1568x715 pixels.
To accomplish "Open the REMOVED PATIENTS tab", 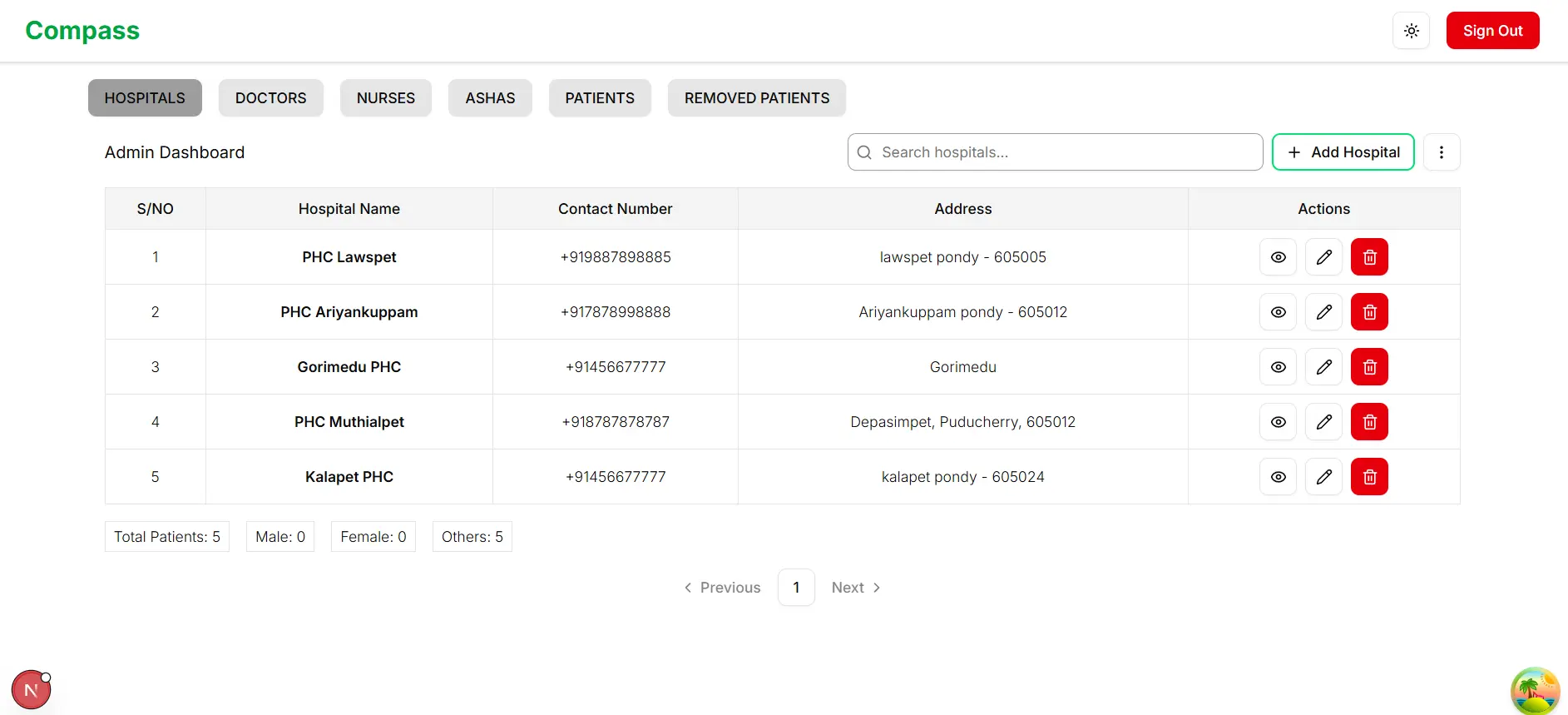I will click(x=757, y=98).
